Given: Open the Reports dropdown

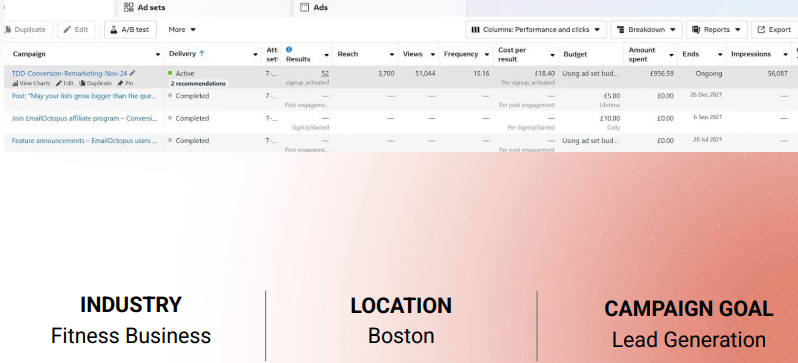Looking at the screenshot, I should [717, 30].
